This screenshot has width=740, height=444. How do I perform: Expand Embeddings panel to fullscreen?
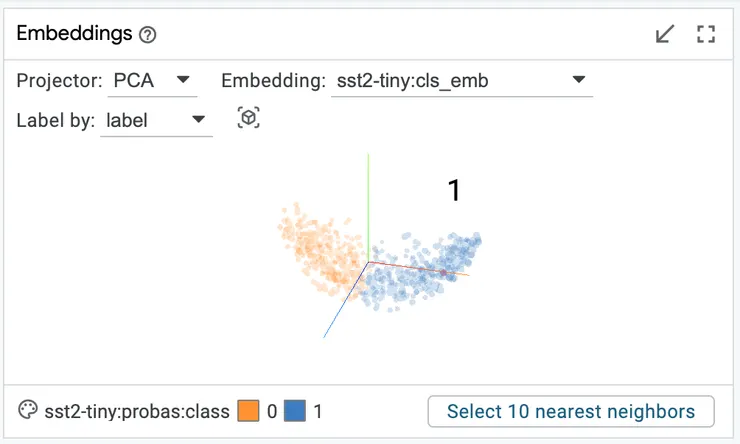(x=706, y=35)
